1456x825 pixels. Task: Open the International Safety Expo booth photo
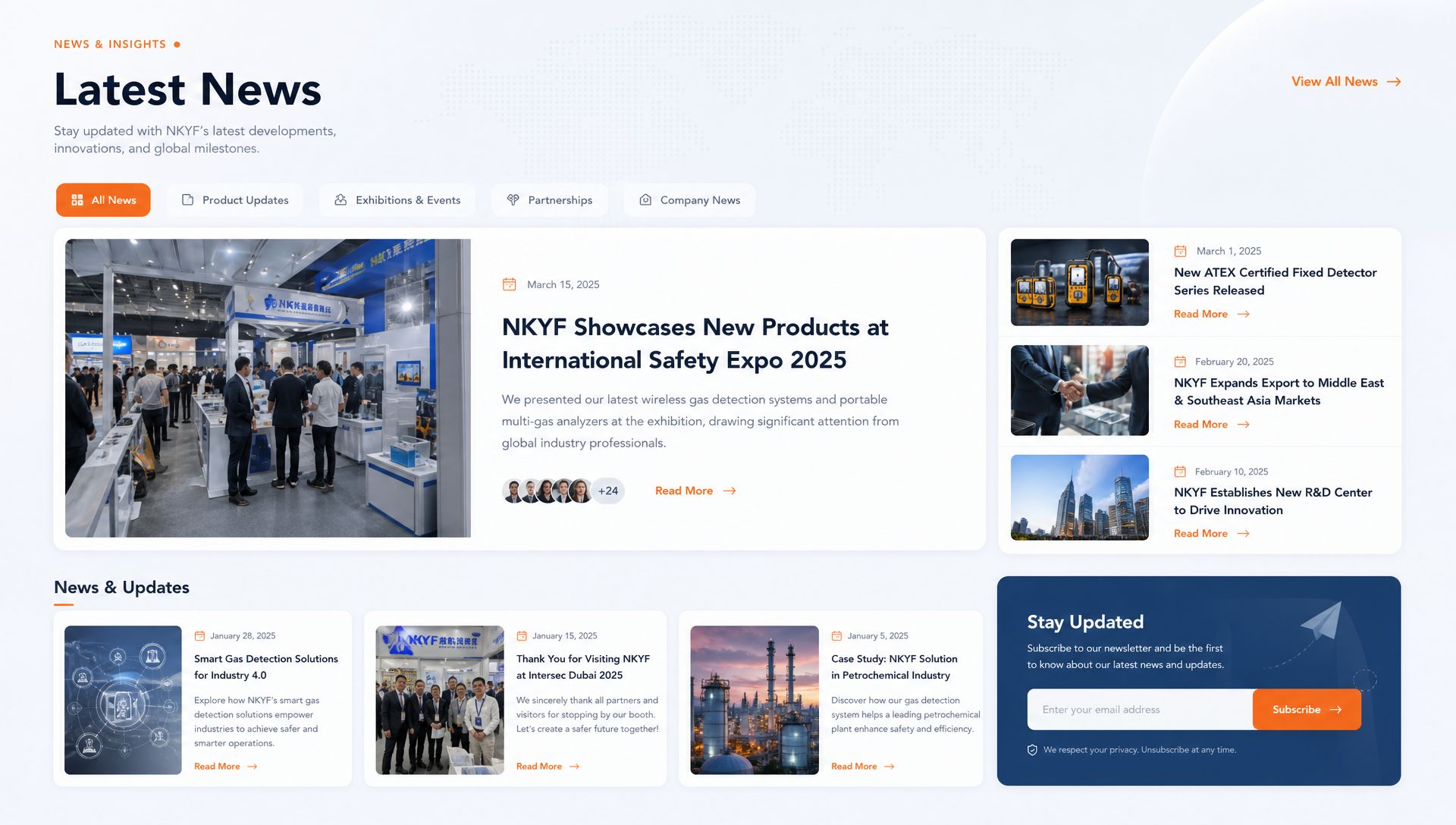point(268,388)
